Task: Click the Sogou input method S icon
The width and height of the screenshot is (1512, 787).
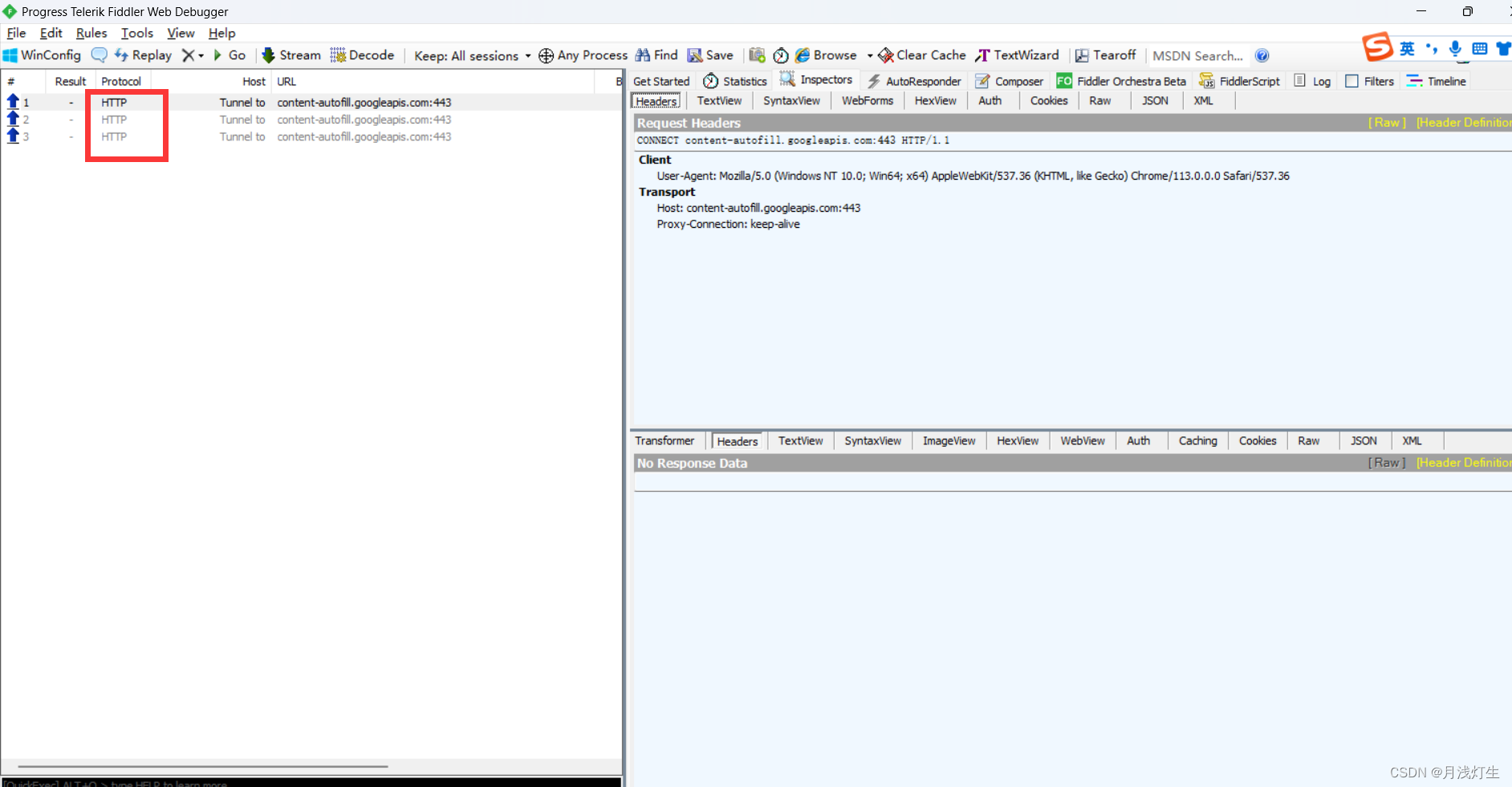Action: tap(1377, 47)
